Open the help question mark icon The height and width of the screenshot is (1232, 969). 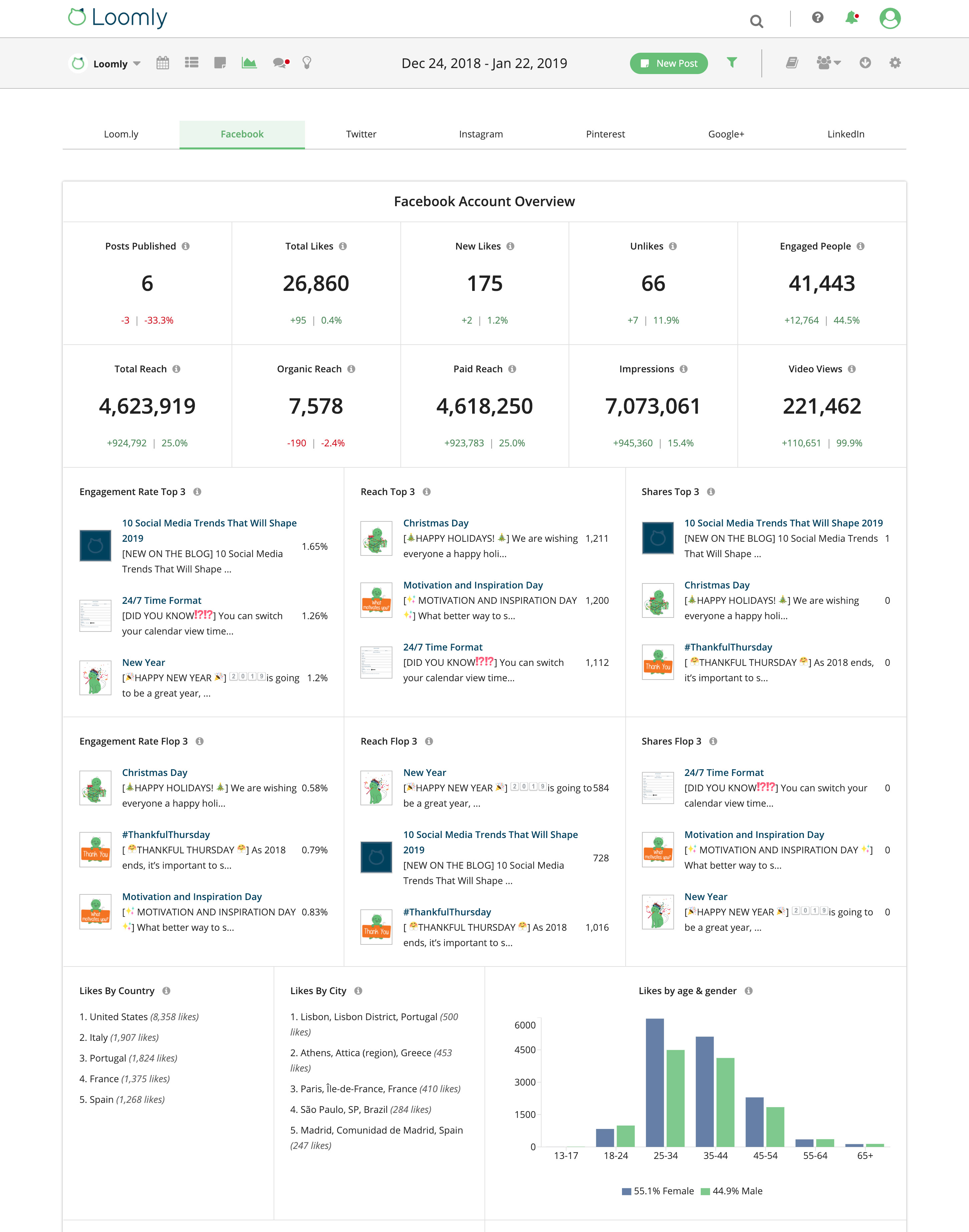point(818,18)
